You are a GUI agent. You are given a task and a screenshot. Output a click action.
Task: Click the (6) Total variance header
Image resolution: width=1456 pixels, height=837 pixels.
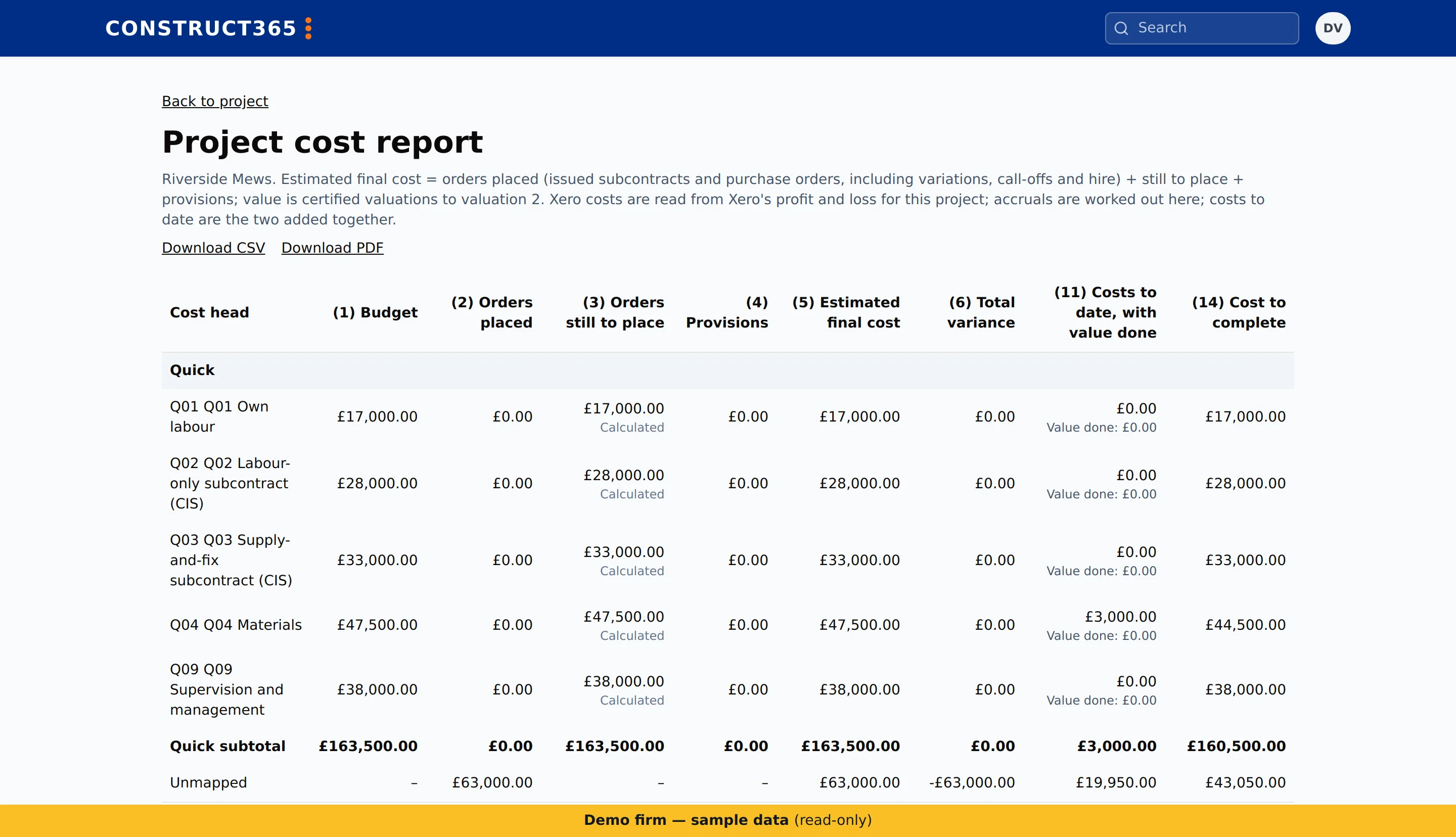coord(981,312)
